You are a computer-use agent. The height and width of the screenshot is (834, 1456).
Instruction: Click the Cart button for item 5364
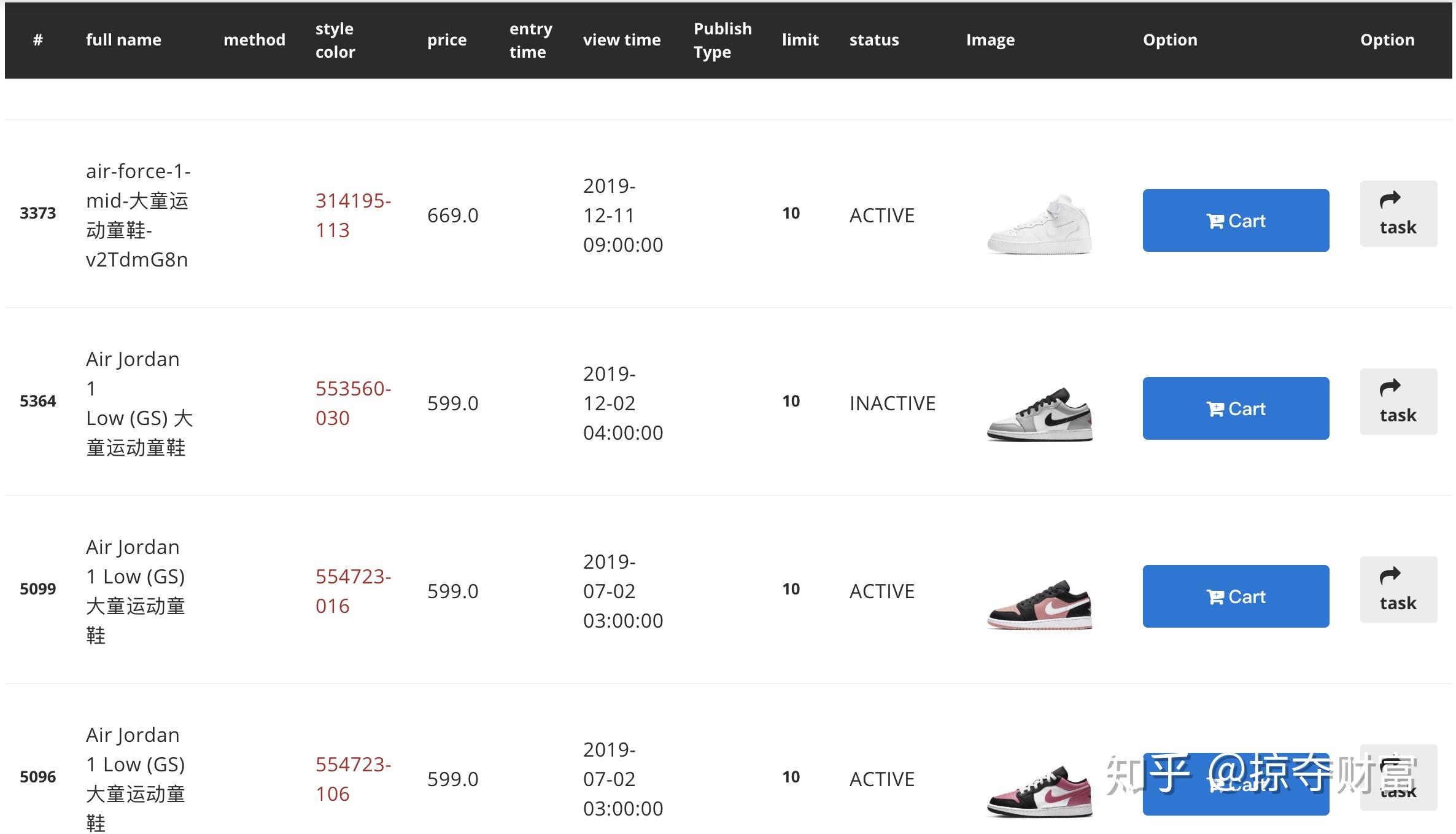tap(1236, 408)
